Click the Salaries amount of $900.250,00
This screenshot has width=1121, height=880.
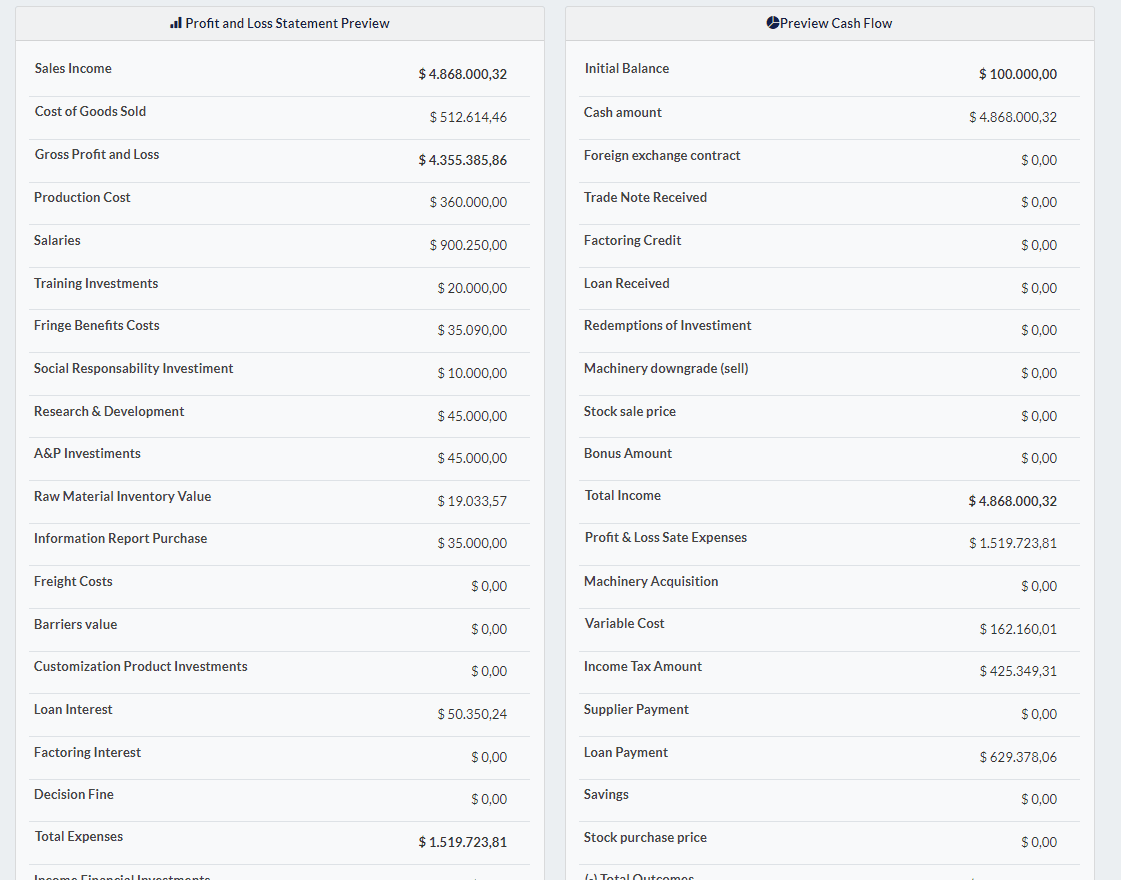[468, 245]
